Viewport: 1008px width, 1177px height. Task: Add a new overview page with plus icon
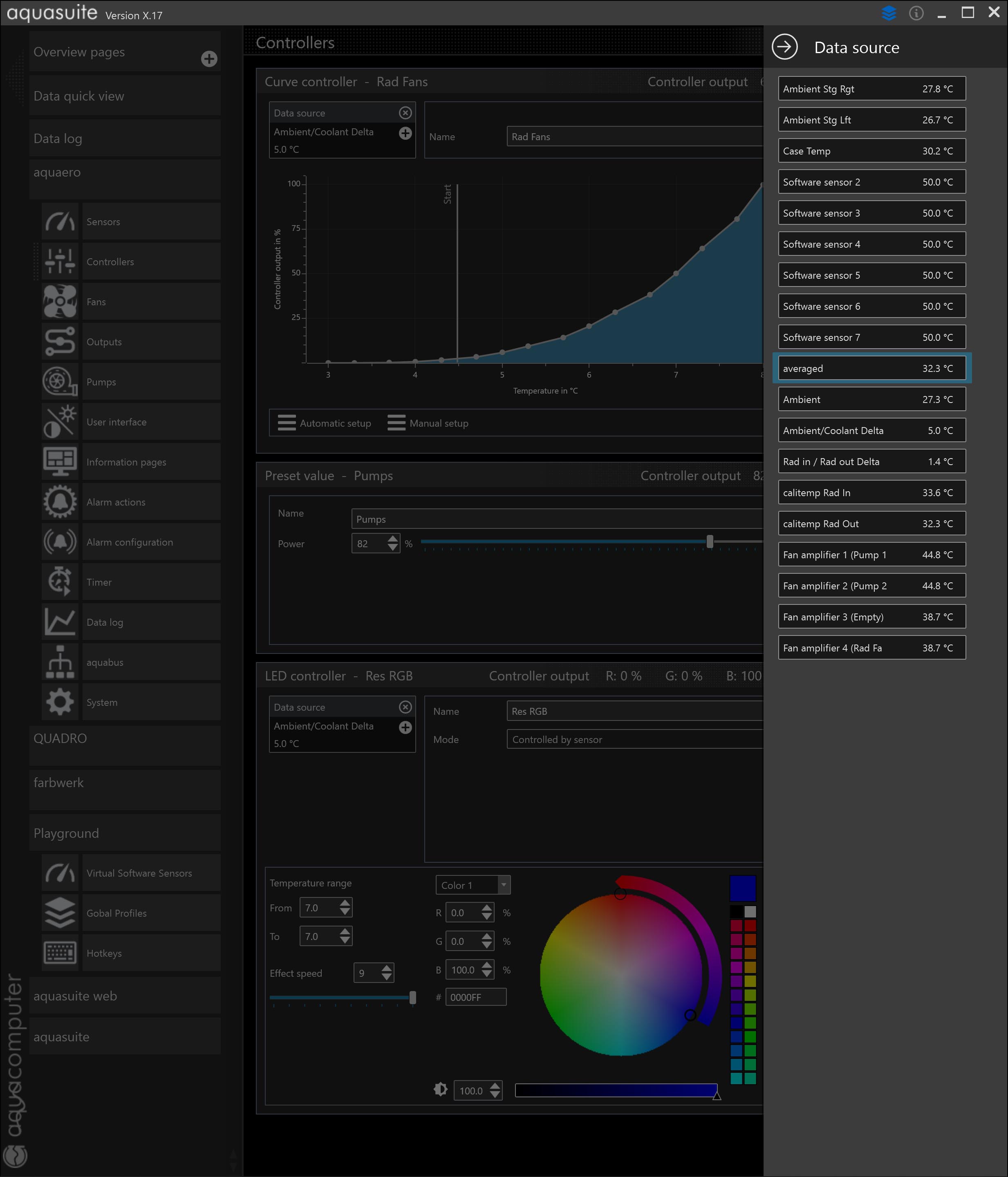(209, 58)
